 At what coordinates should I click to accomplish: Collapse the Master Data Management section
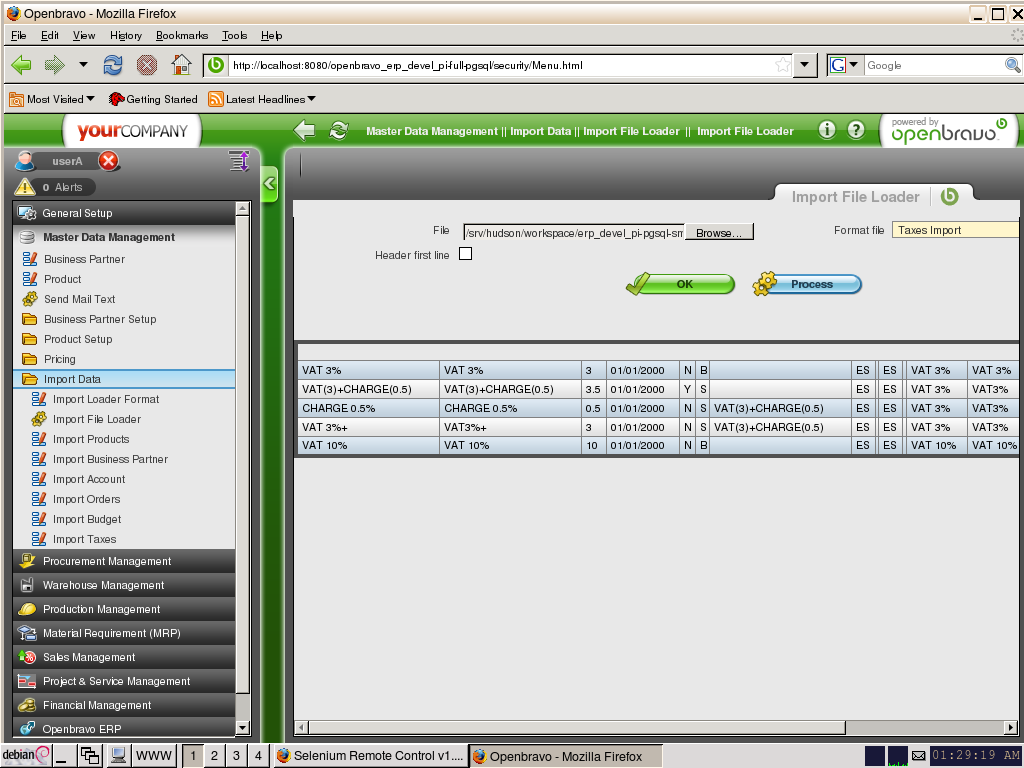coord(124,237)
